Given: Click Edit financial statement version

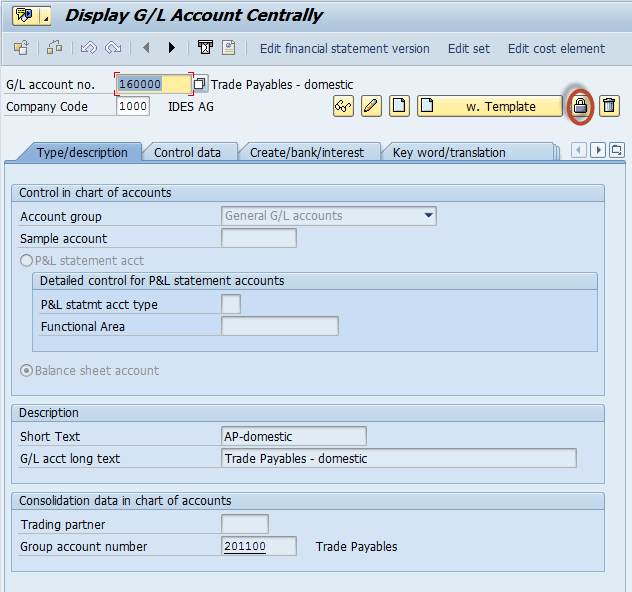Looking at the screenshot, I should click(344, 48).
